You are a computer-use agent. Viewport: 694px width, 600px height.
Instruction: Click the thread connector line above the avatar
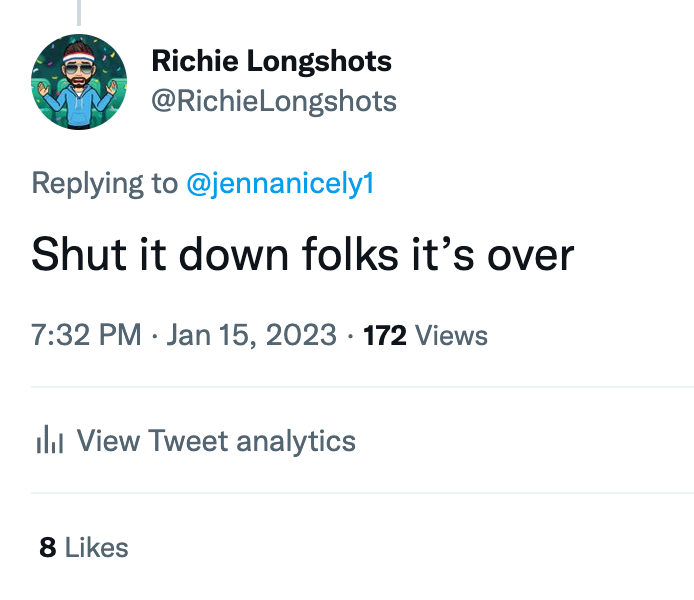78,12
